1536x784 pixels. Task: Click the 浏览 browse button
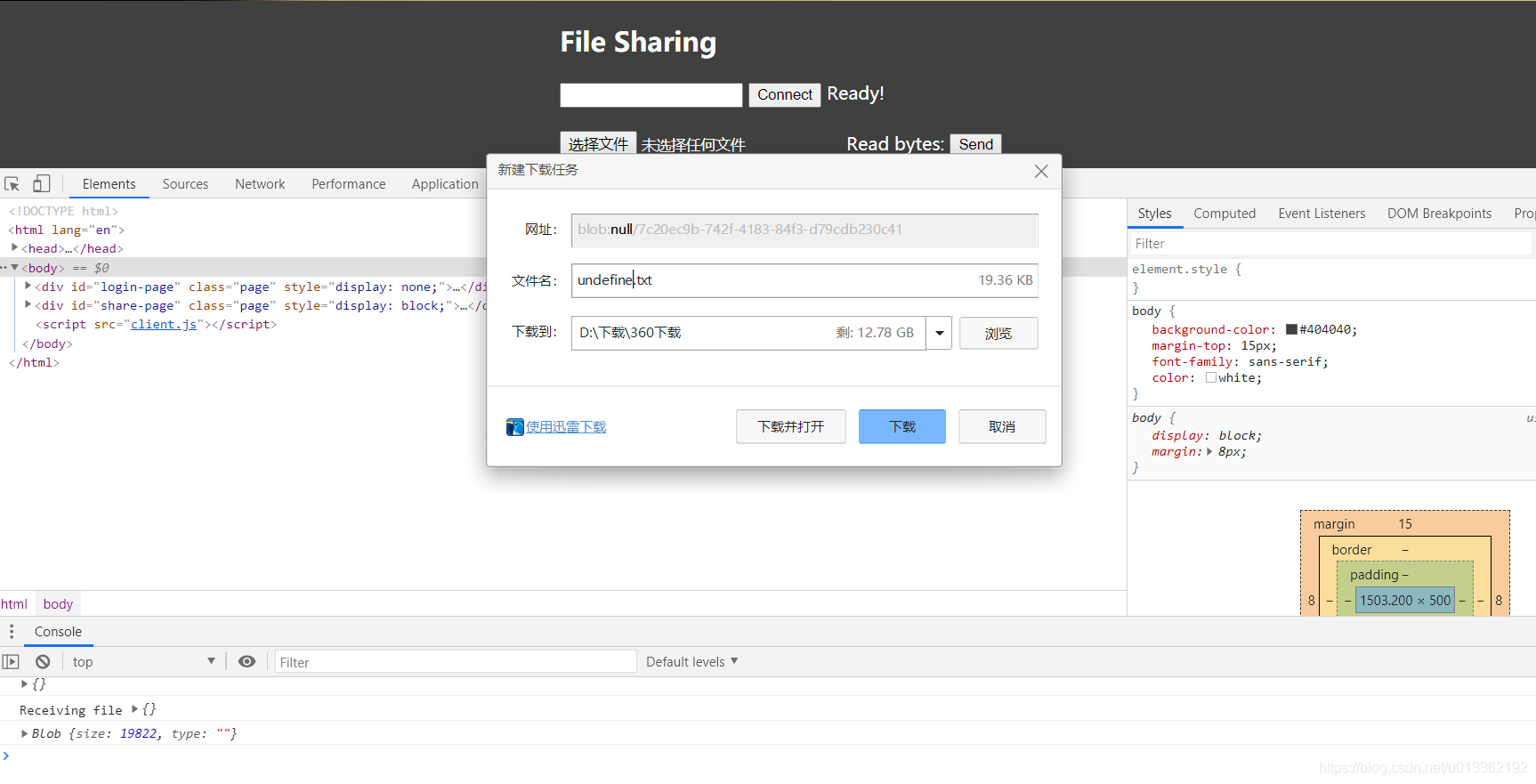998,333
